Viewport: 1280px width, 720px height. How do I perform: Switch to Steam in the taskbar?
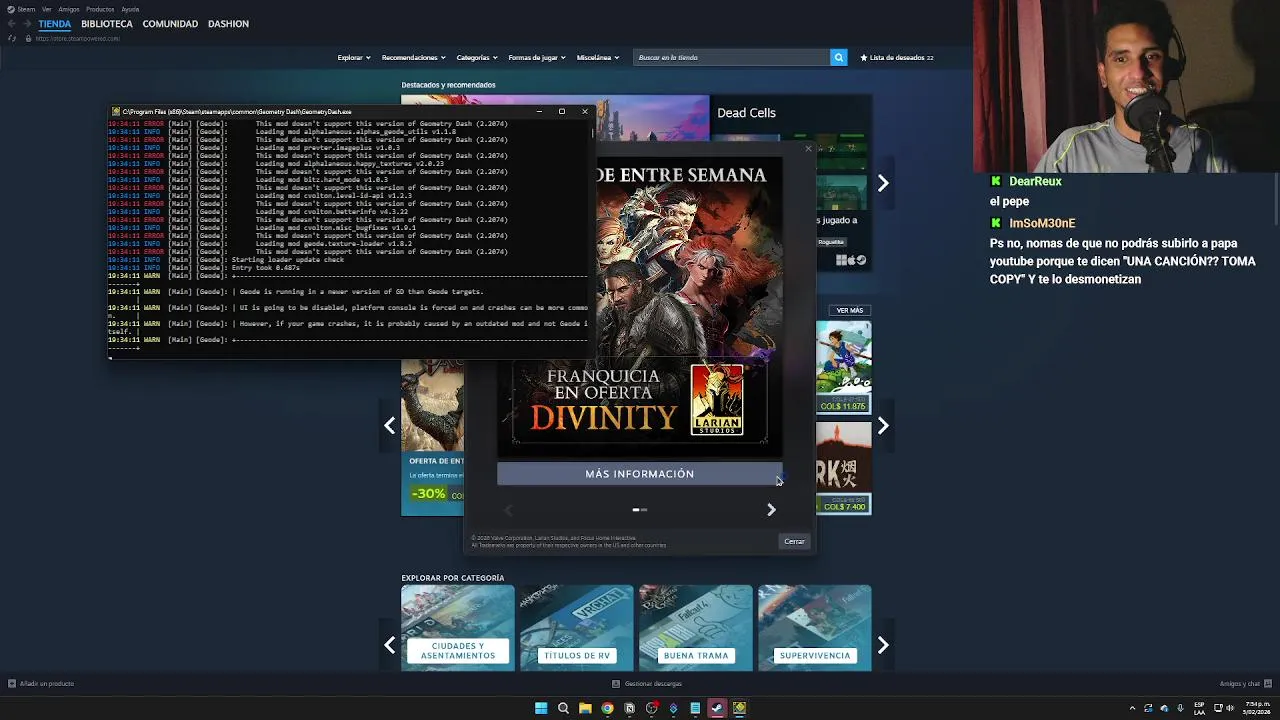pyautogui.click(x=717, y=708)
